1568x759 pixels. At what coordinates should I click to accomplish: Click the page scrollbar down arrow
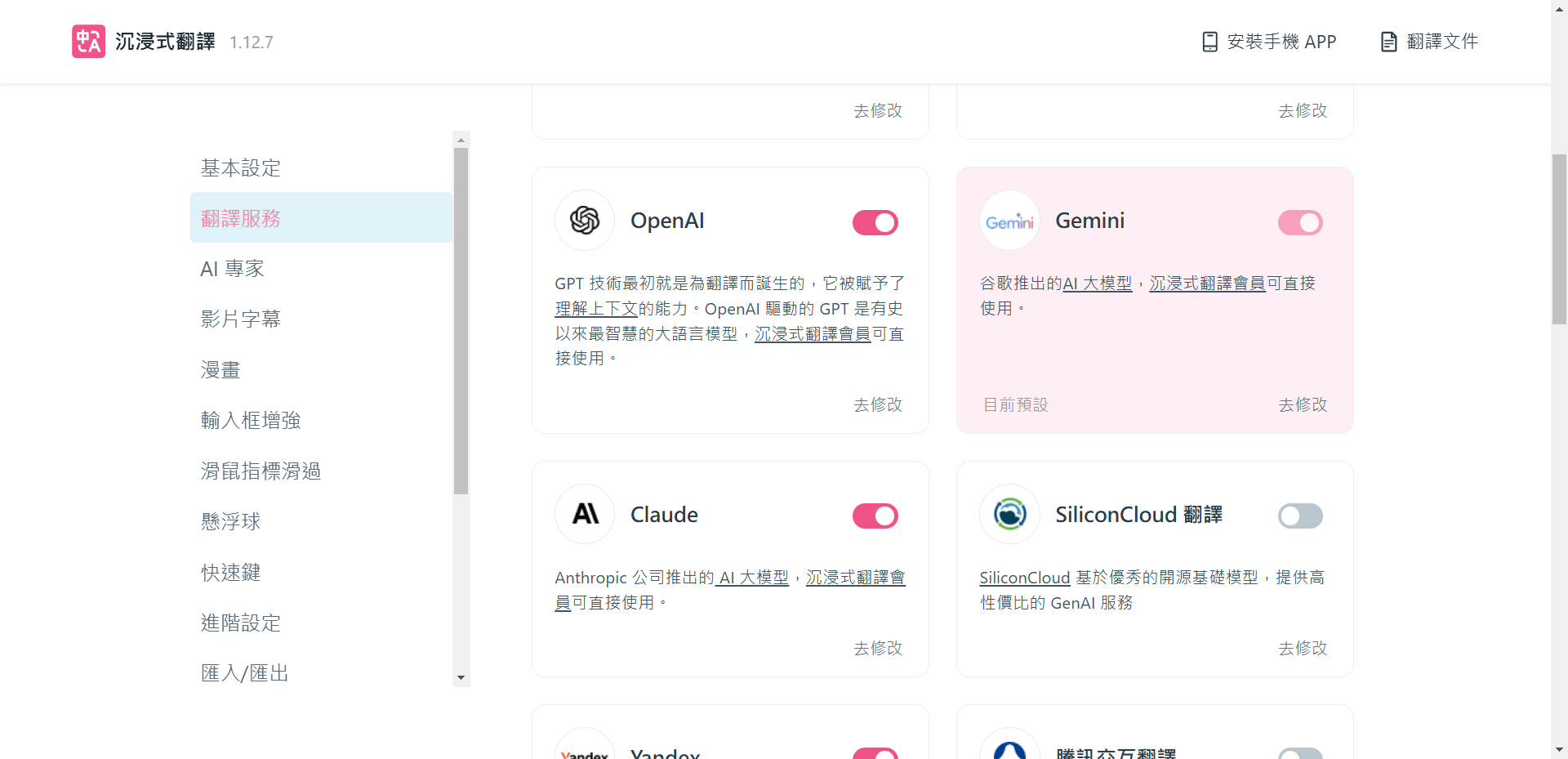(1559, 749)
